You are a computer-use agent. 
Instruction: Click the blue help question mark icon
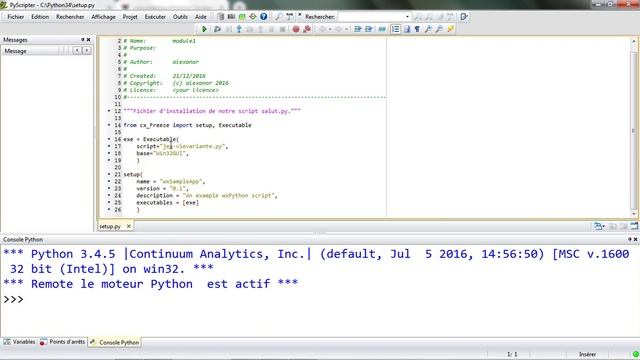tap(264, 17)
